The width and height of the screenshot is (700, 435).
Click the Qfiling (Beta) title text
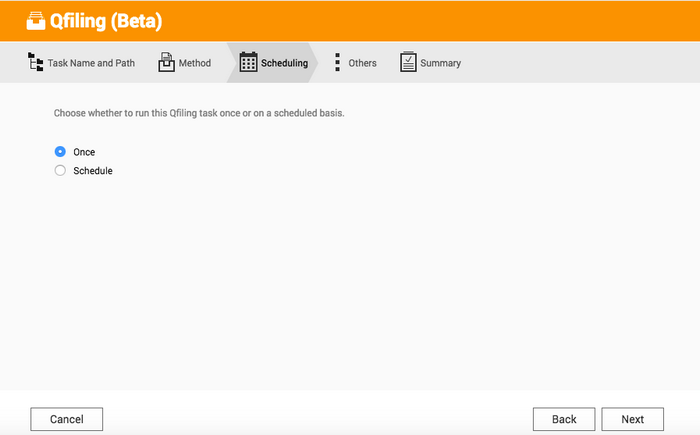pos(106,21)
